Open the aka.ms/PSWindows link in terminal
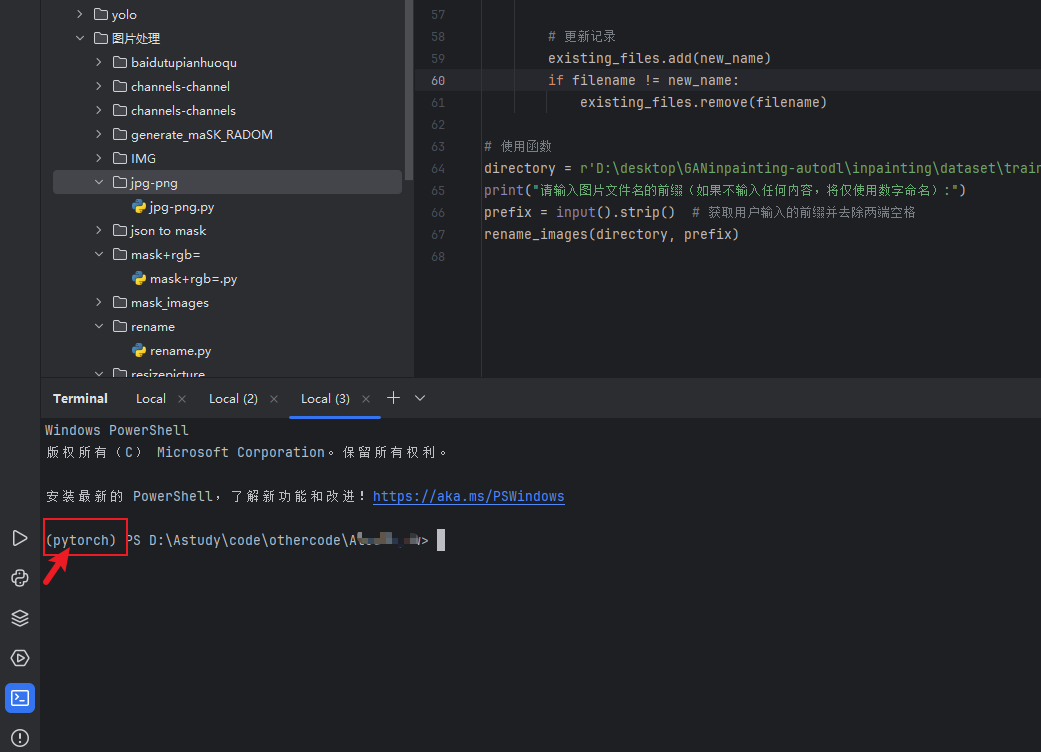Screen dimensions: 1041x752 [468, 495]
